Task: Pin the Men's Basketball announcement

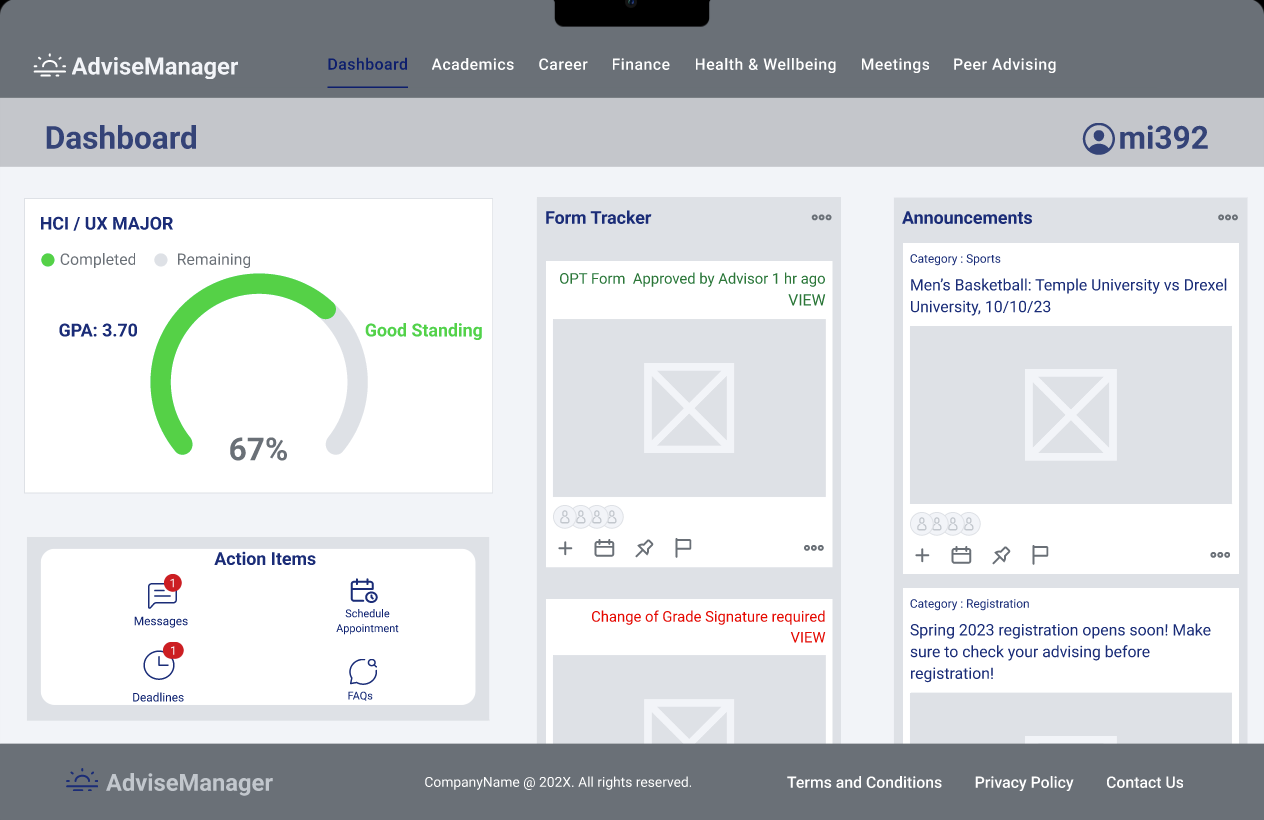Action: click(1001, 555)
